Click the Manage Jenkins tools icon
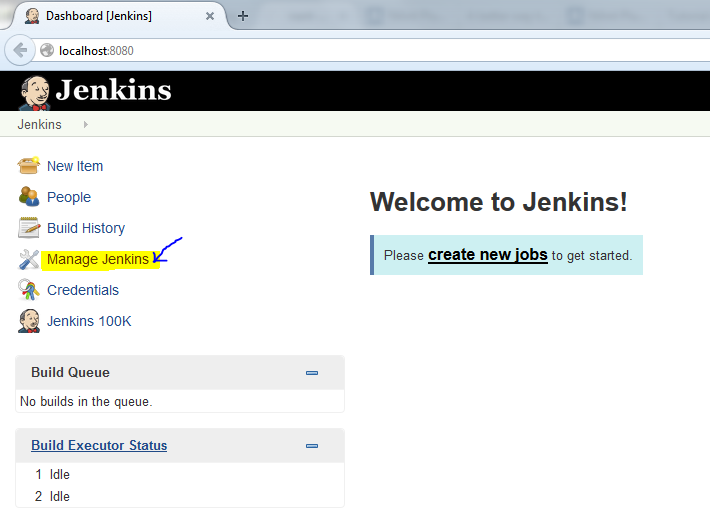This screenshot has height=520, width=710. point(29,259)
